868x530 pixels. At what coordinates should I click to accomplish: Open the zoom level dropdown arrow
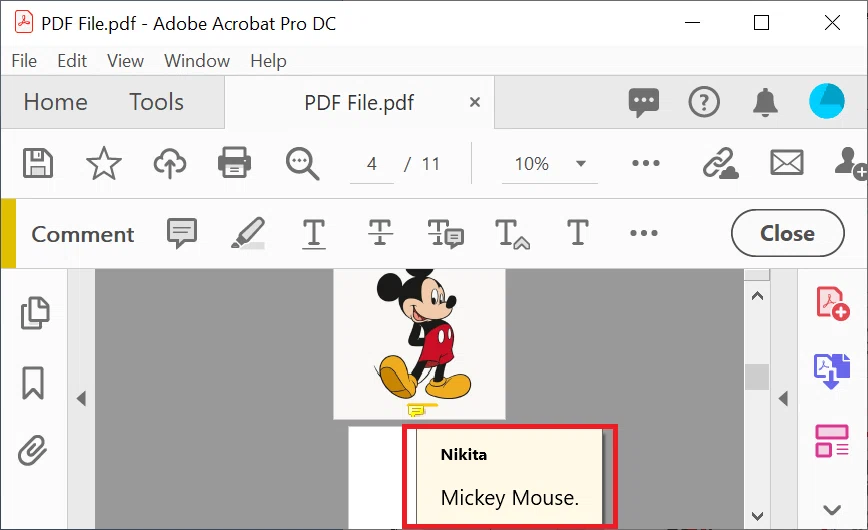[581, 163]
